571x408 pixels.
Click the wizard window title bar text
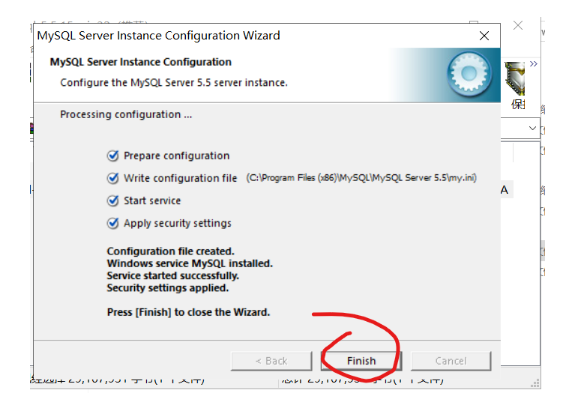pyautogui.click(x=158, y=36)
